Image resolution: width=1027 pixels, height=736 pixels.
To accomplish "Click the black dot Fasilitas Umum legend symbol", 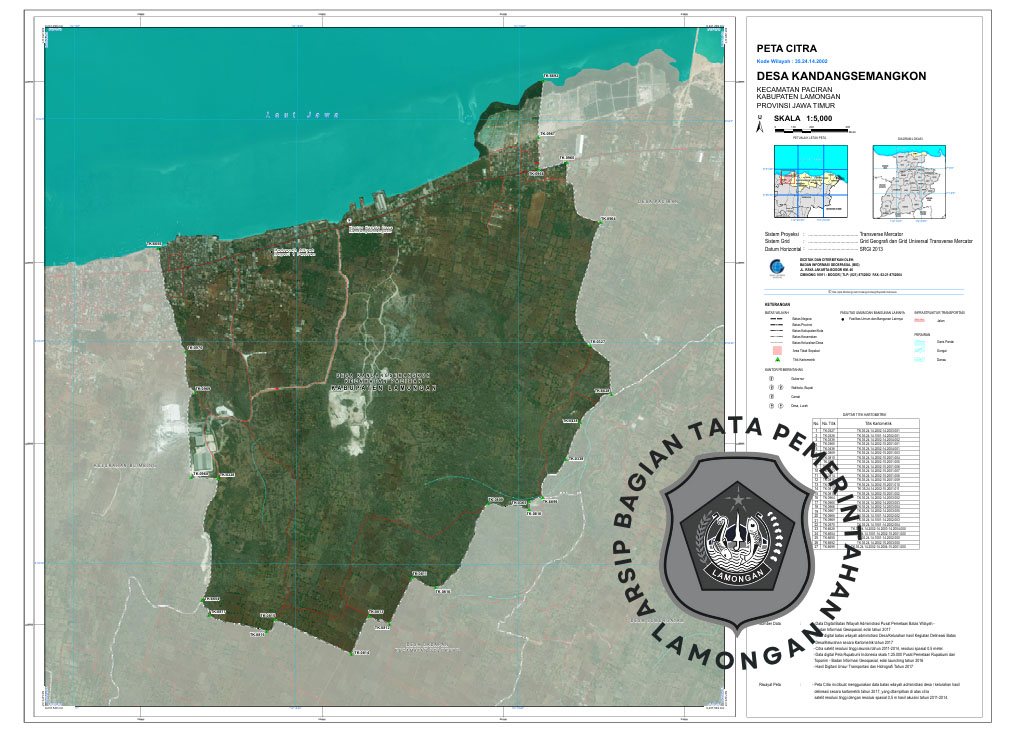I will tap(843, 320).
